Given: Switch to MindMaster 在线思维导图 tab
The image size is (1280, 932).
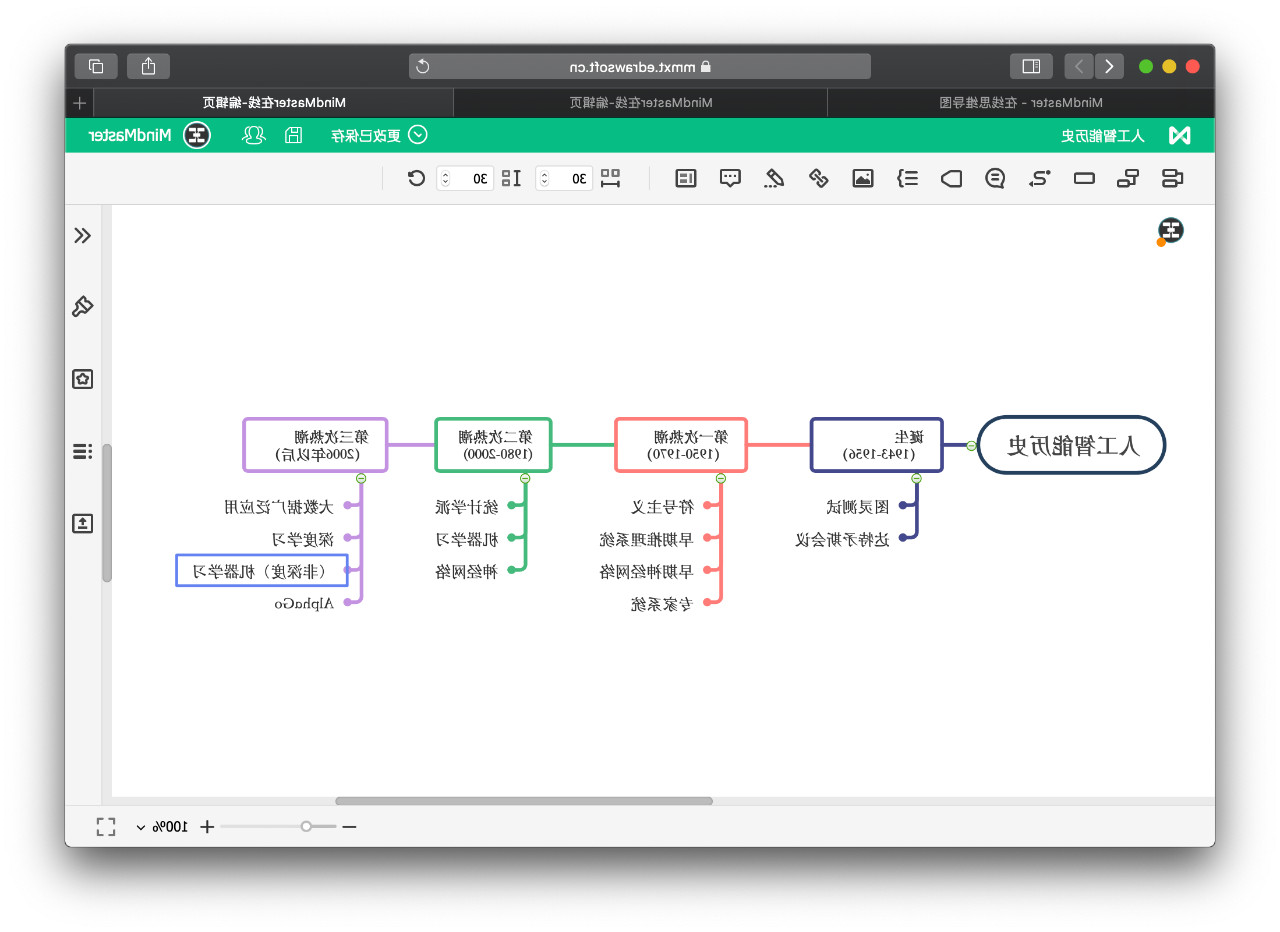Looking at the screenshot, I should pos(1021,103).
